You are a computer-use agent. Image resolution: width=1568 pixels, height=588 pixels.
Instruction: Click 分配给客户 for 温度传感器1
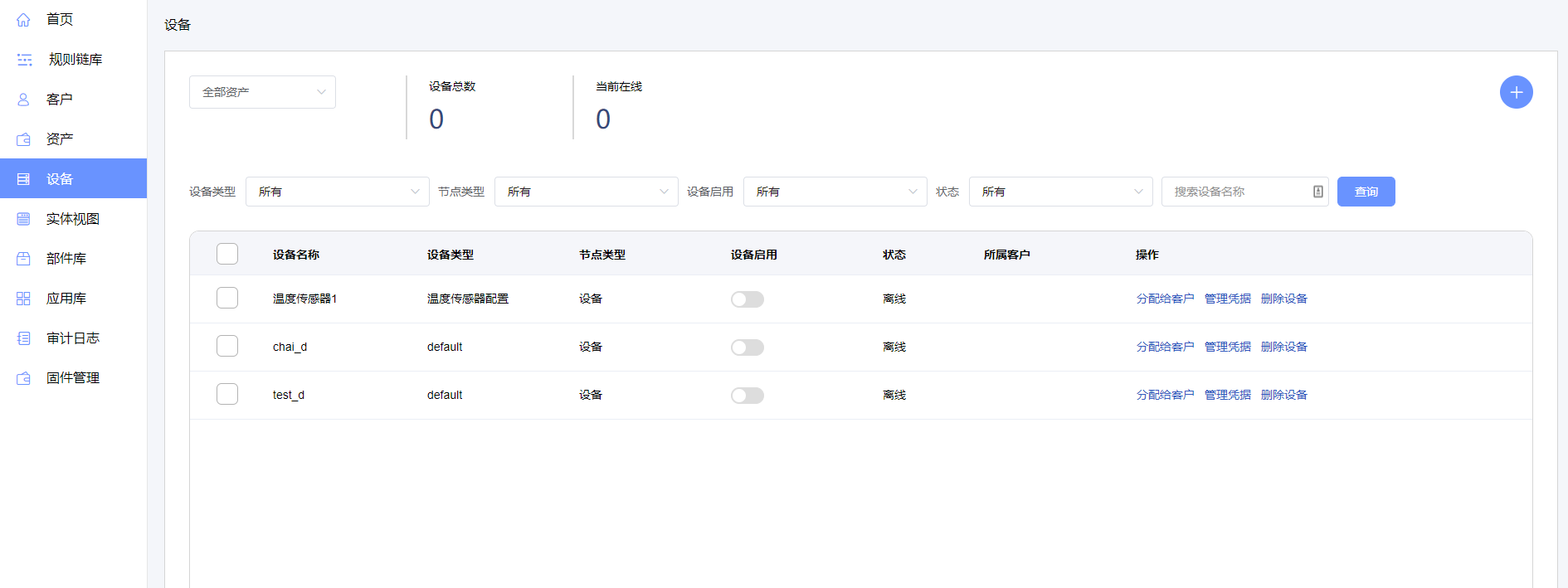pos(1165,299)
